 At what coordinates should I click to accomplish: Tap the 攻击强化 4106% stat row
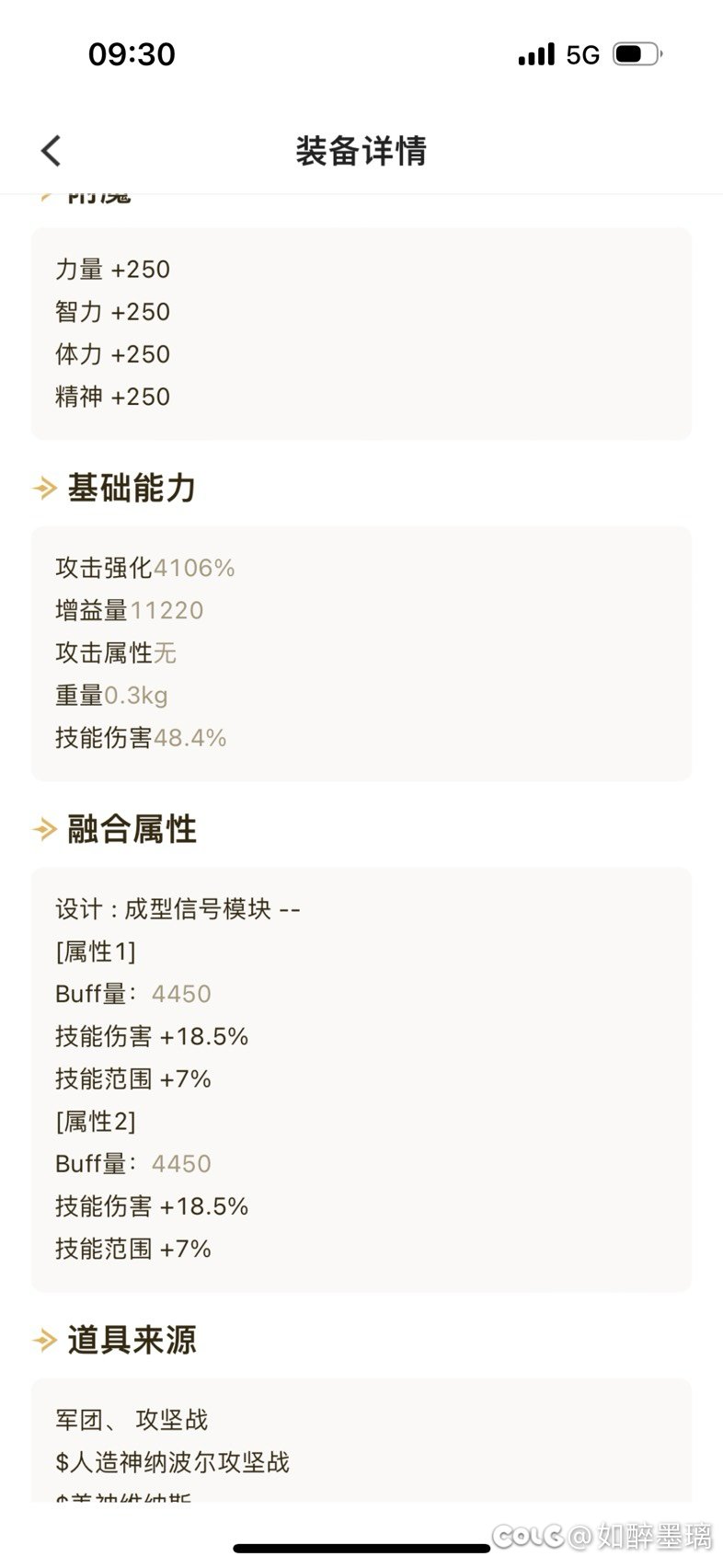pyautogui.click(x=145, y=568)
